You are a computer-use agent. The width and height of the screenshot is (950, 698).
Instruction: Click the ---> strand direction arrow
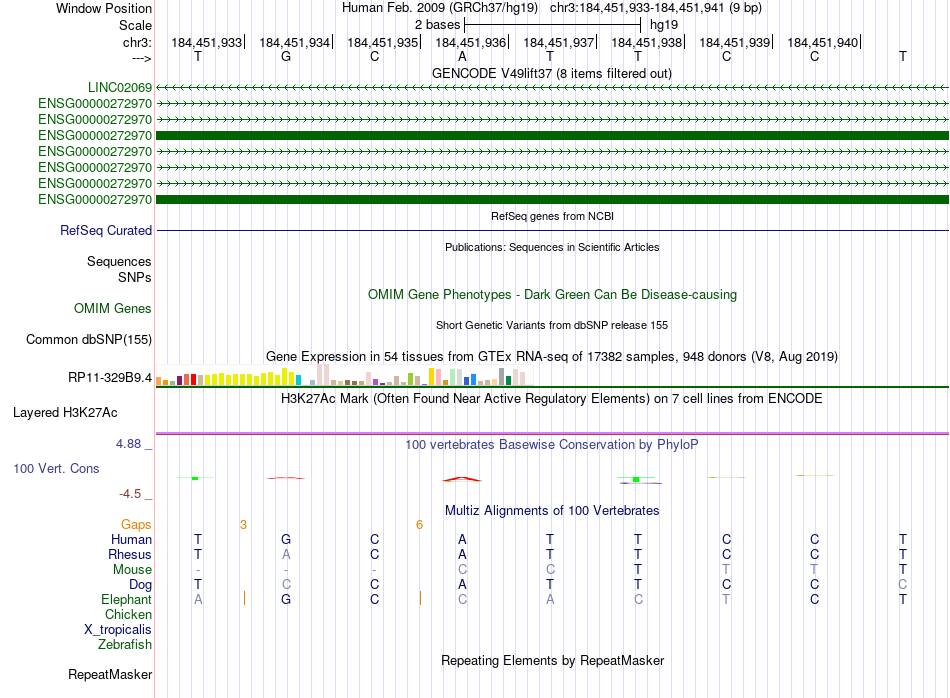[x=141, y=58]
